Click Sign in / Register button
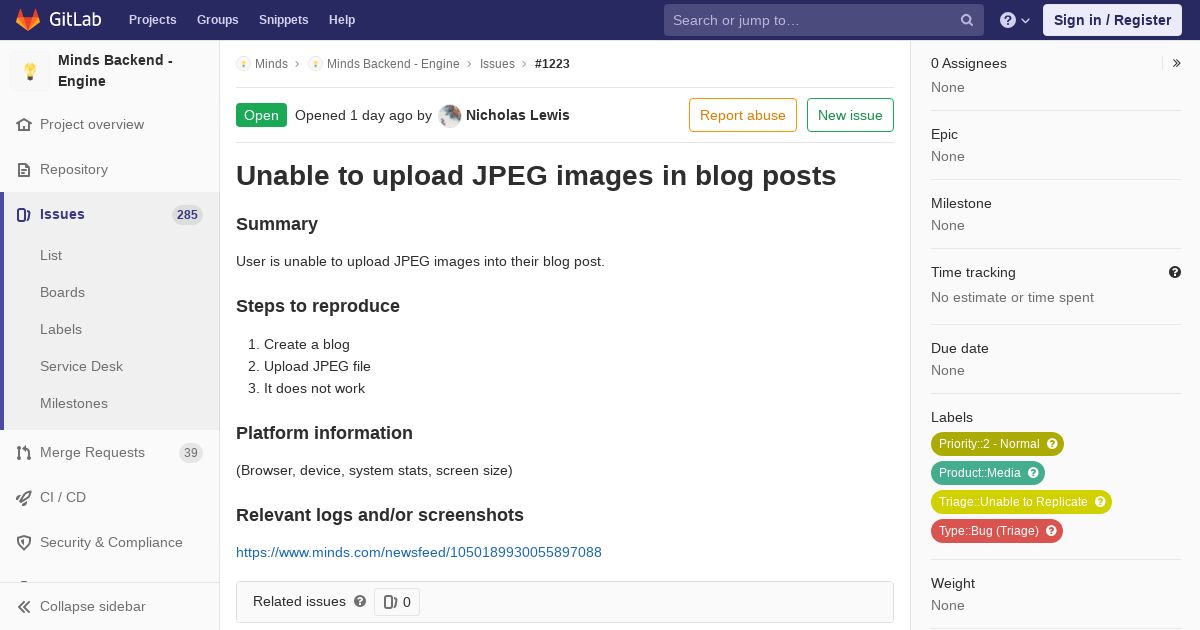1200x630 pixels. [1112, 20]
